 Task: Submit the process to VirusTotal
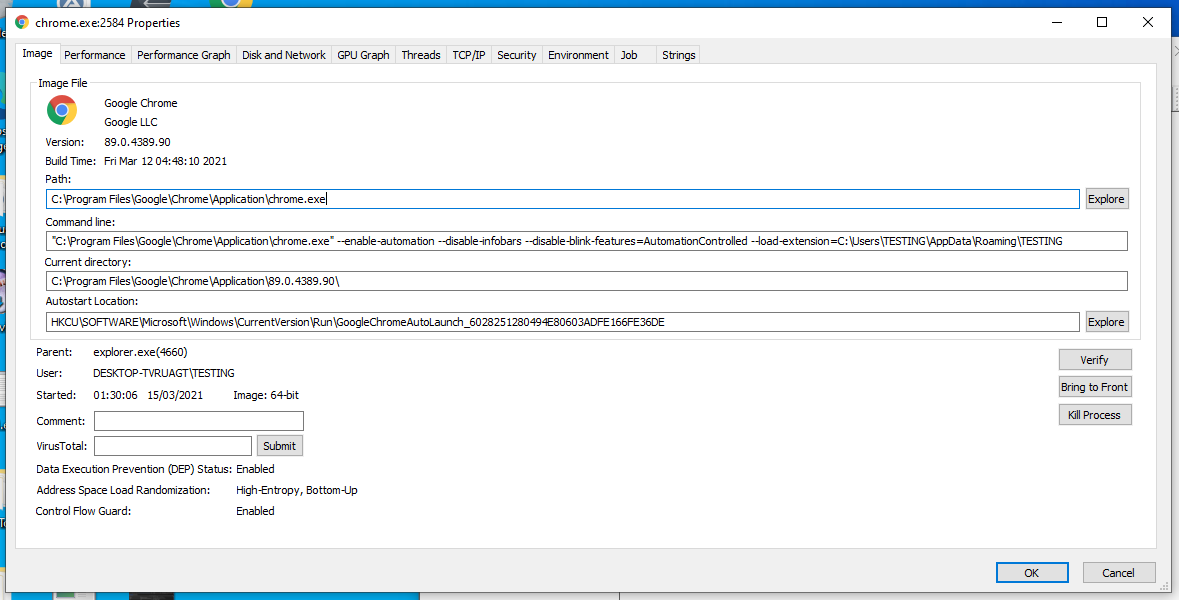(280, 446)
